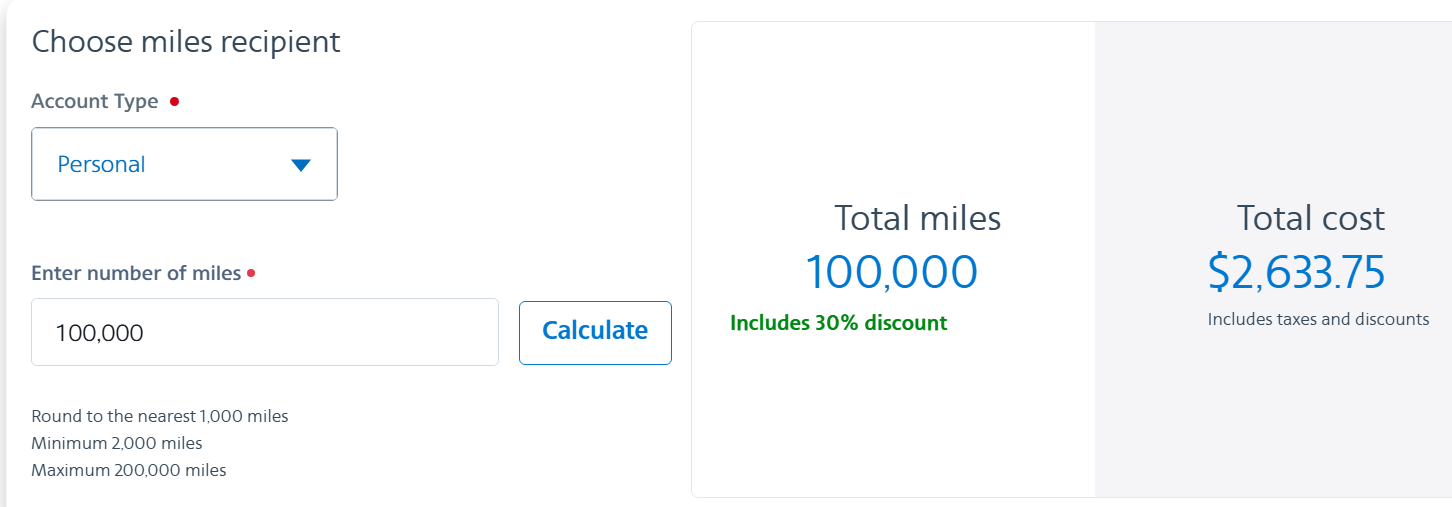
Task: Click the "Enter number of miles" label
Action: click(x=136, y=273)
